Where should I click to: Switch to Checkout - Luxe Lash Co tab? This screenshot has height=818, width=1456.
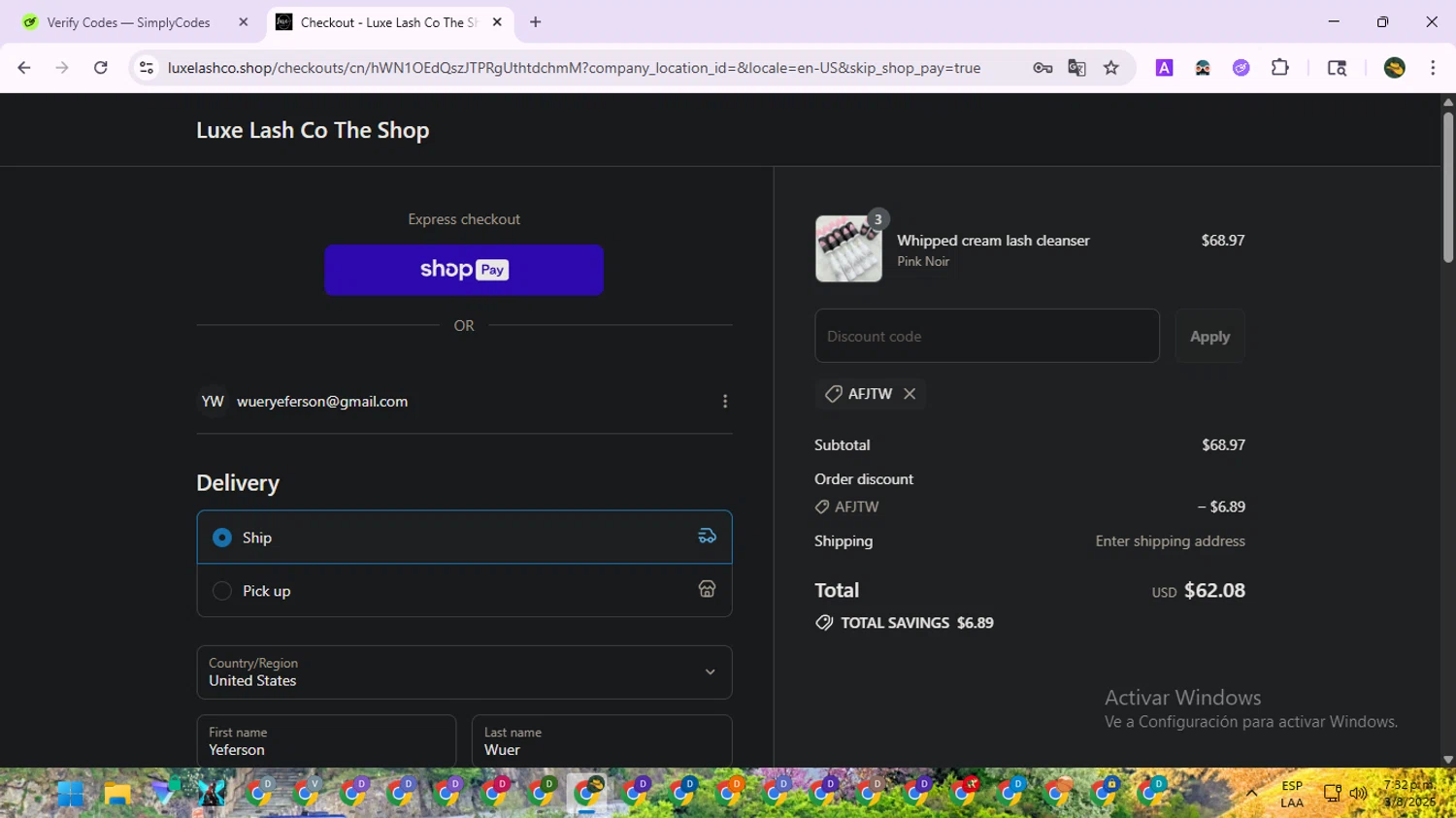point(390,22)
